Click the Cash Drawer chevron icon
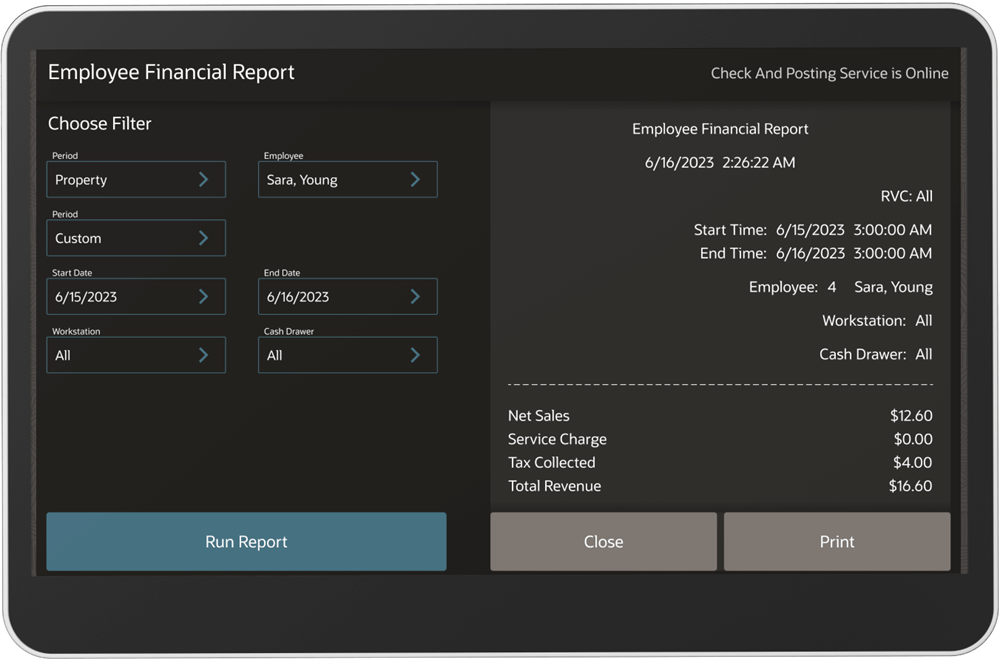Screen dimensions: 1000x659 [415, 355]
